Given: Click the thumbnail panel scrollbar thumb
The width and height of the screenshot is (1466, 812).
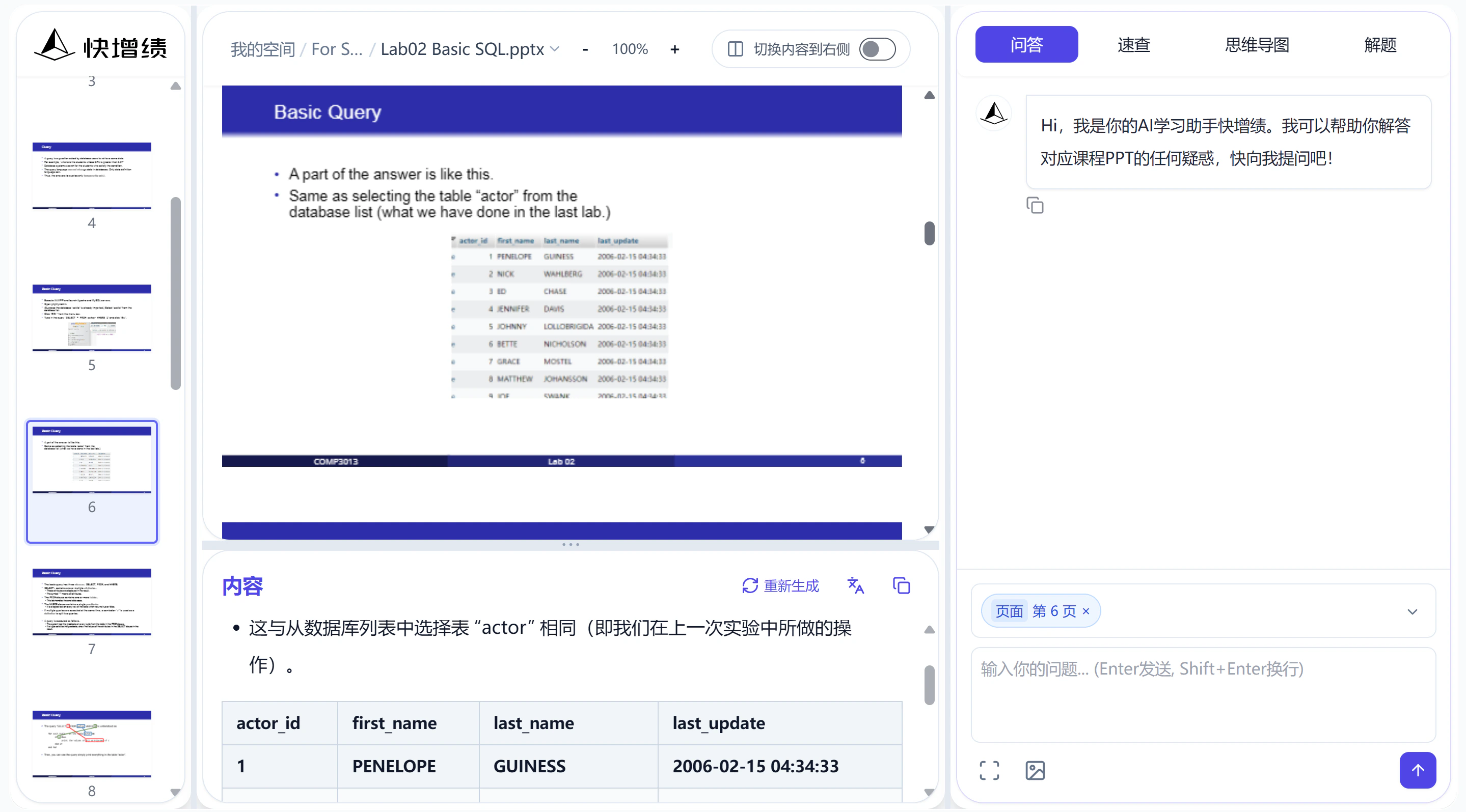Looking at the screenshot, I should [x=175, y=293].
